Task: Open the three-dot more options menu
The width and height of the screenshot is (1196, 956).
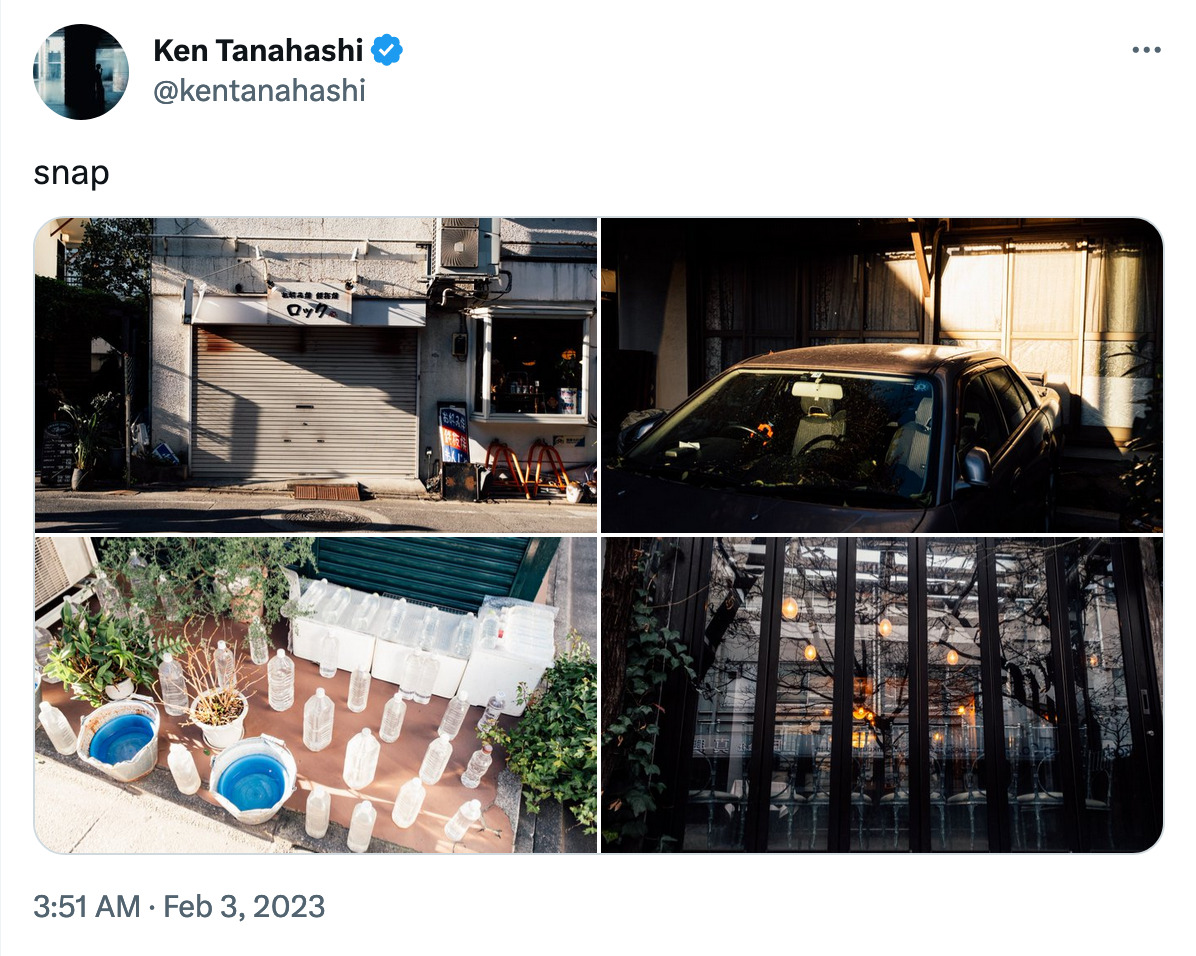Action: [1146, 50]
